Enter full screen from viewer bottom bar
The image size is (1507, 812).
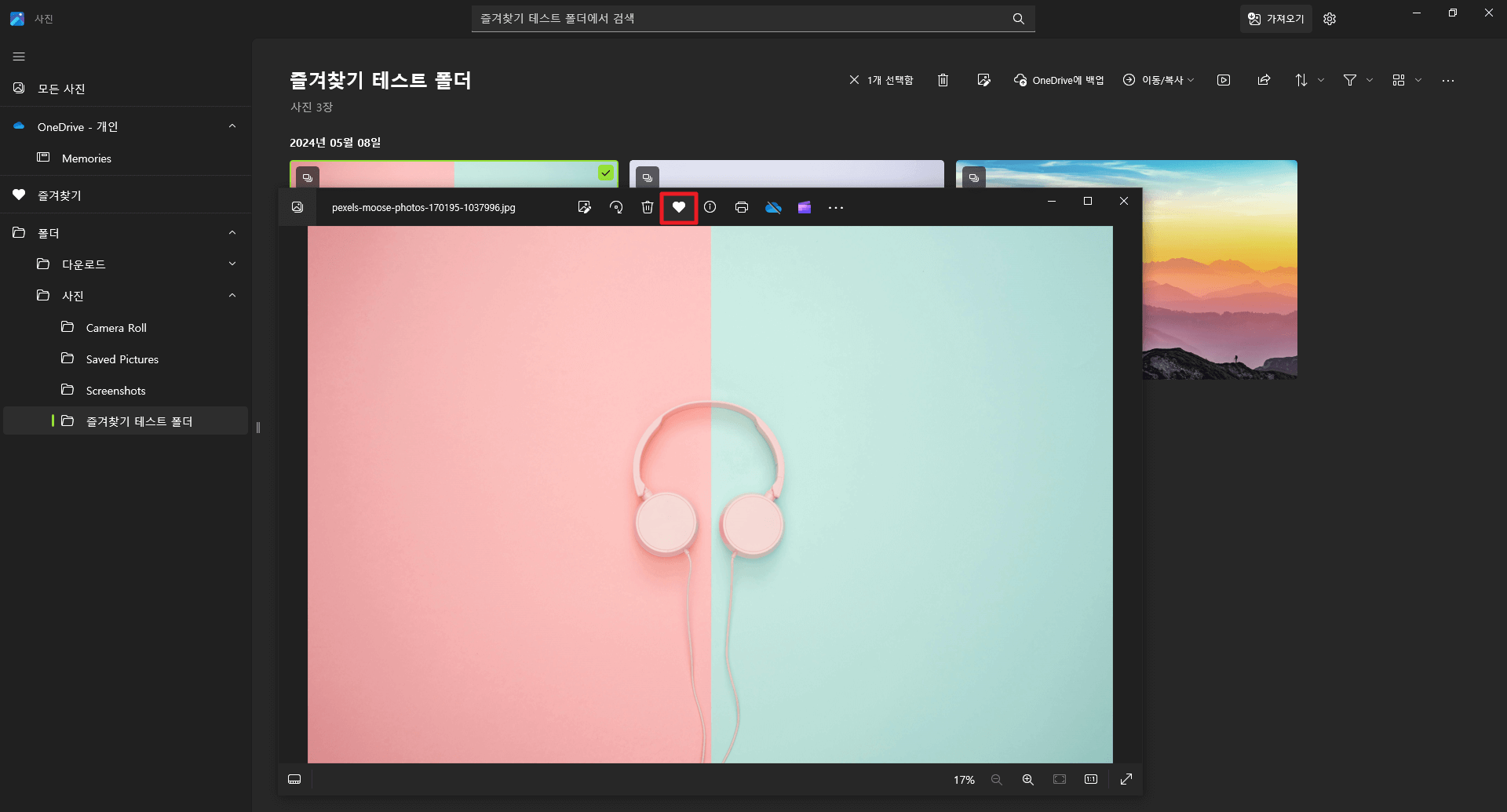pos(1126,779)
